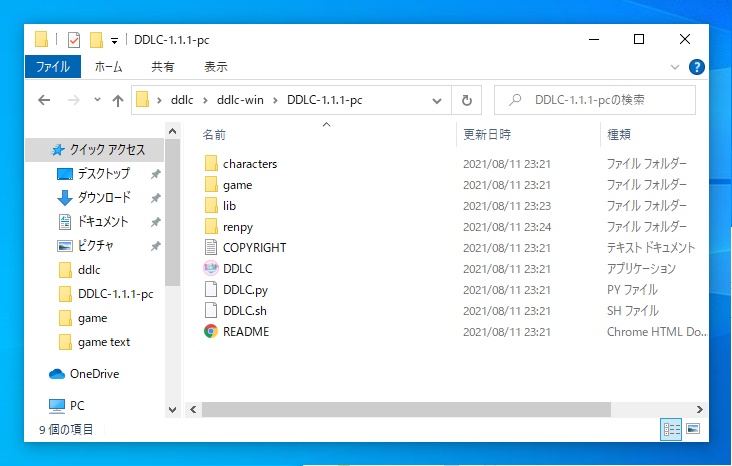This screenshot has height=466, width=732.
Task: Click the navigation pane scroll down arrow
Action: 172,410
